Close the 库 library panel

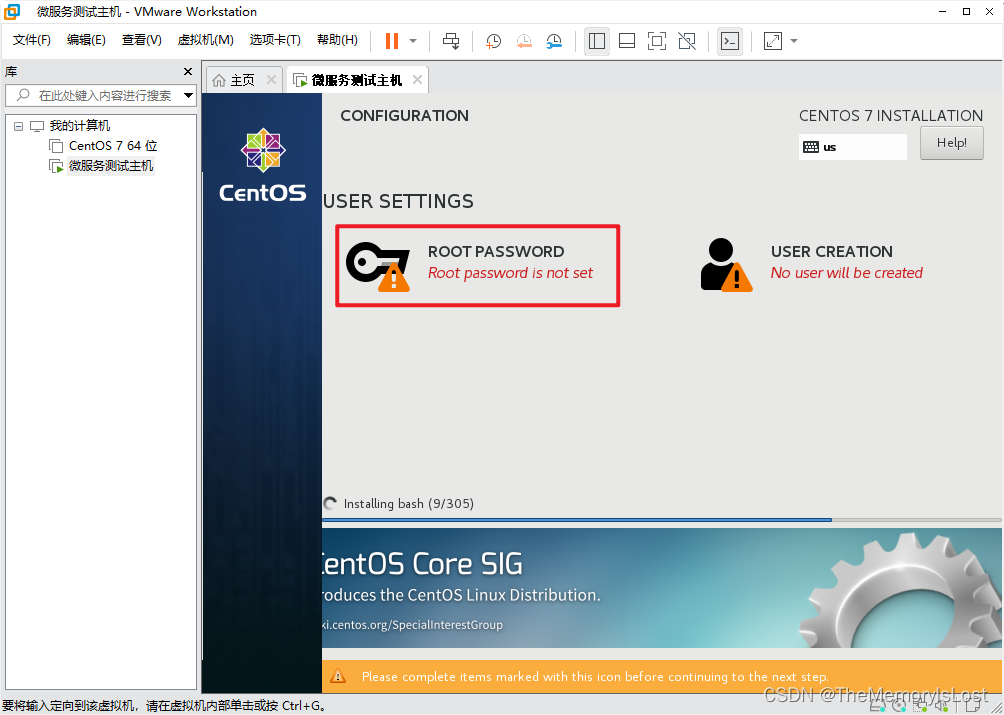(188, 72)
